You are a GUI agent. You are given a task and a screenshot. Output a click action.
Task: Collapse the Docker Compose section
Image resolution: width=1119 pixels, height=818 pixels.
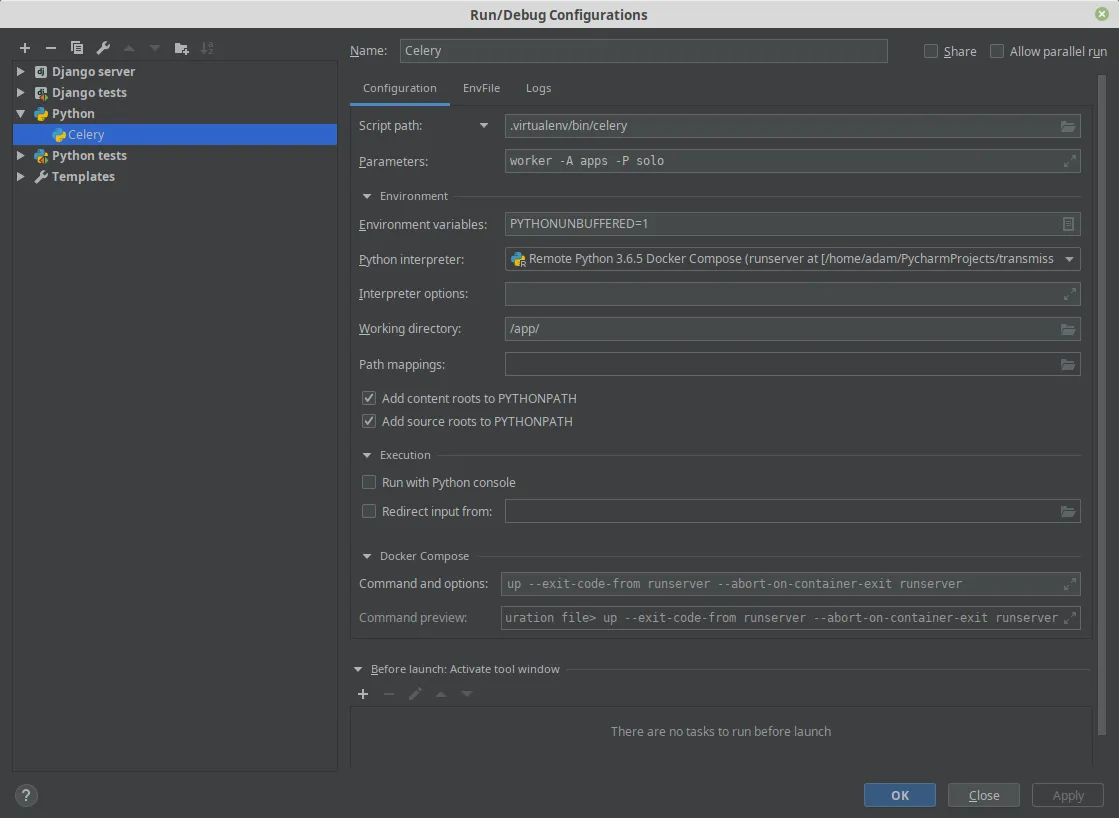[x=367, y=556]
